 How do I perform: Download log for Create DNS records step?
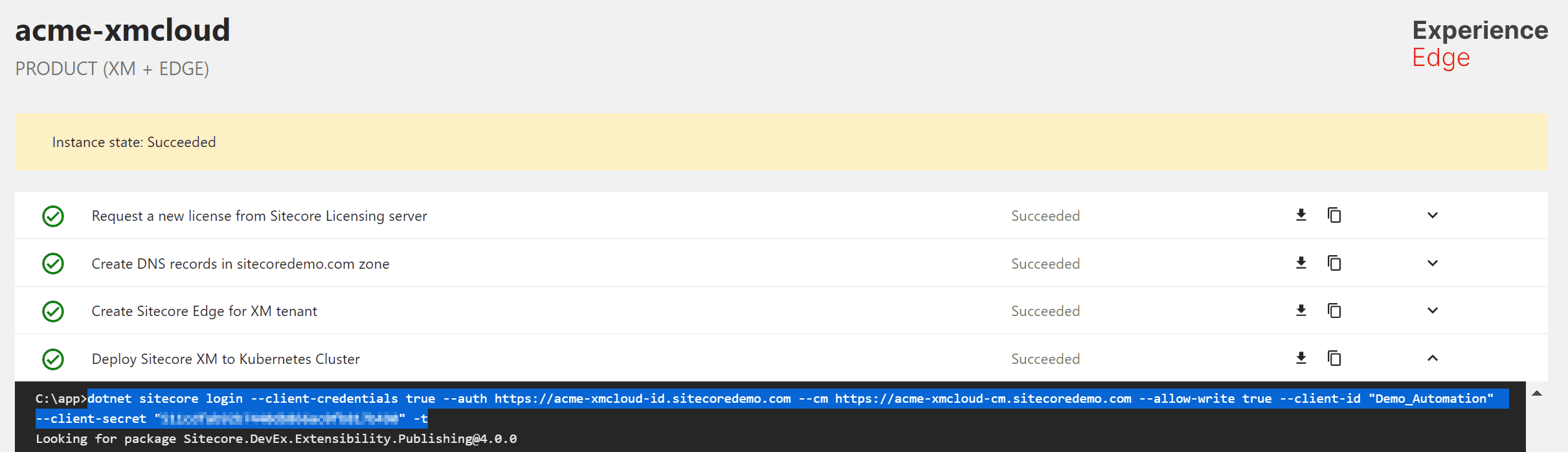click(1301, 263)
